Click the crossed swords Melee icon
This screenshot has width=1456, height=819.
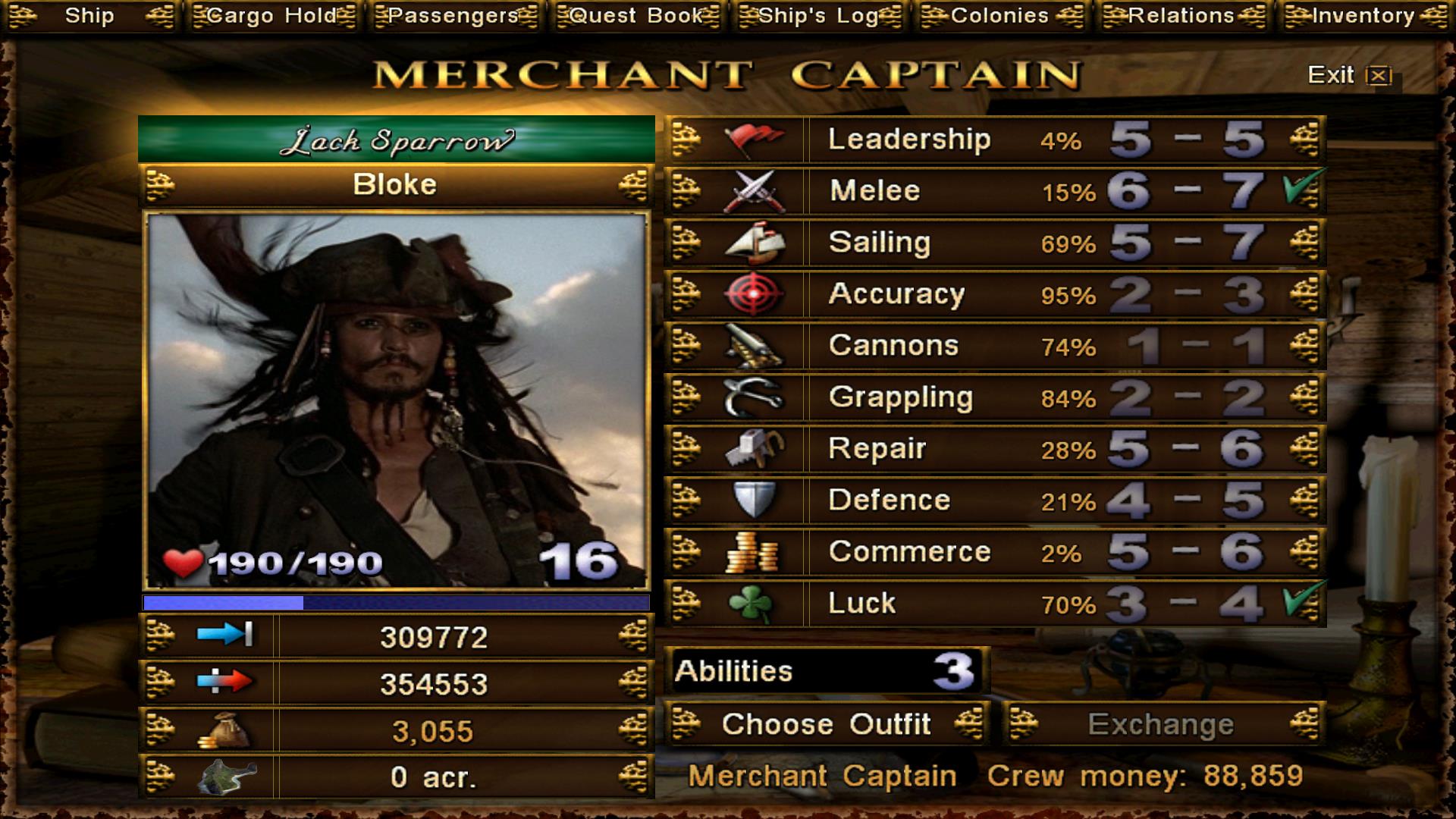click(x=753, y=191)
